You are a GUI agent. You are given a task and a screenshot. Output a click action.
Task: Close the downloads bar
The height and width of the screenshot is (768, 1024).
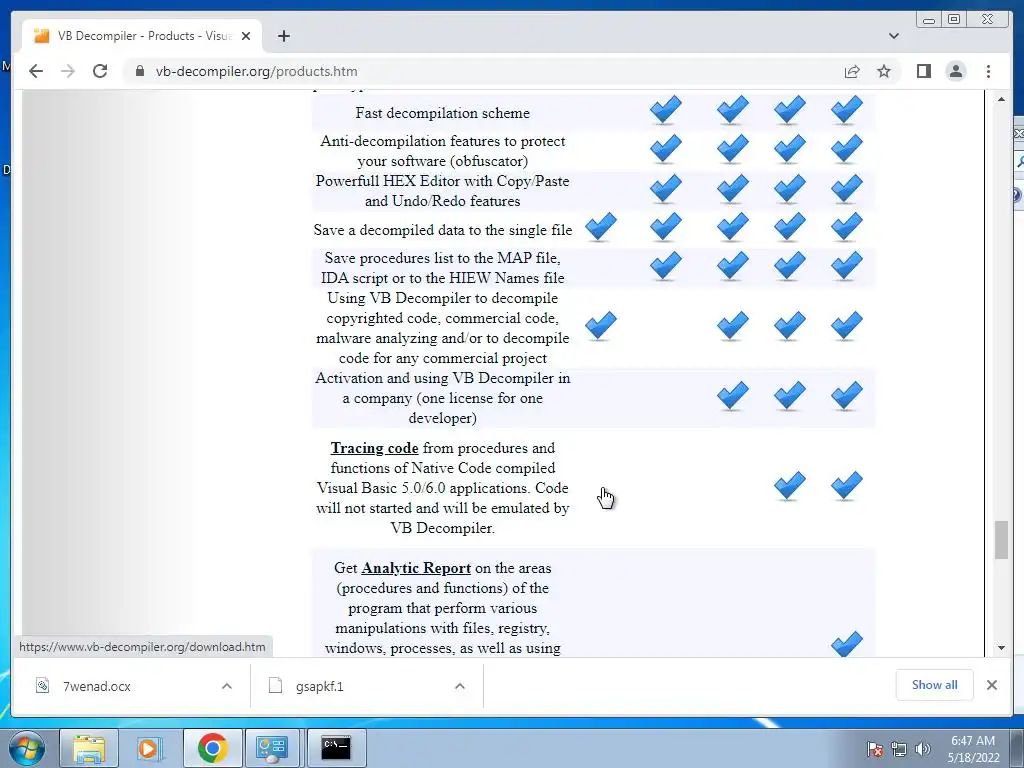click(x=991, y=684)
